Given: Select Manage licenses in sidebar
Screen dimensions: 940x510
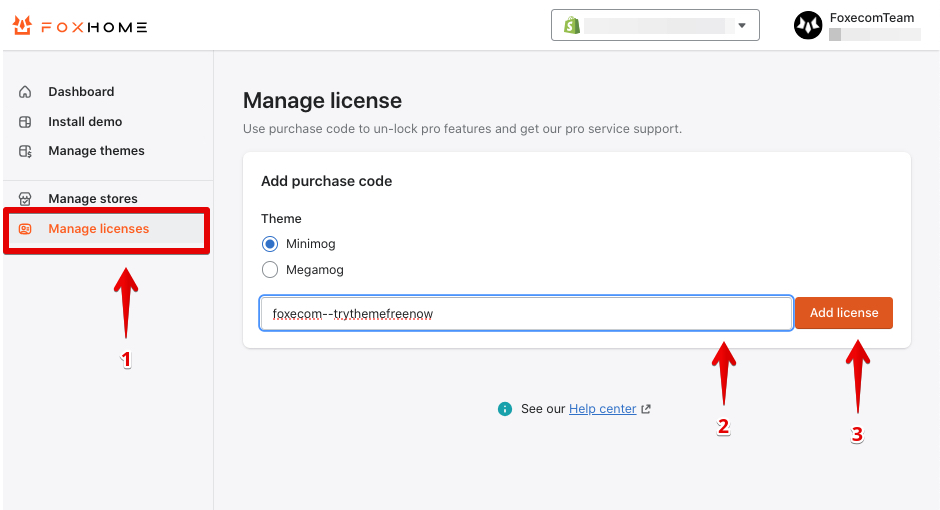Looking at the screenshot, I should pyautogui.click(x=107, y=229).
